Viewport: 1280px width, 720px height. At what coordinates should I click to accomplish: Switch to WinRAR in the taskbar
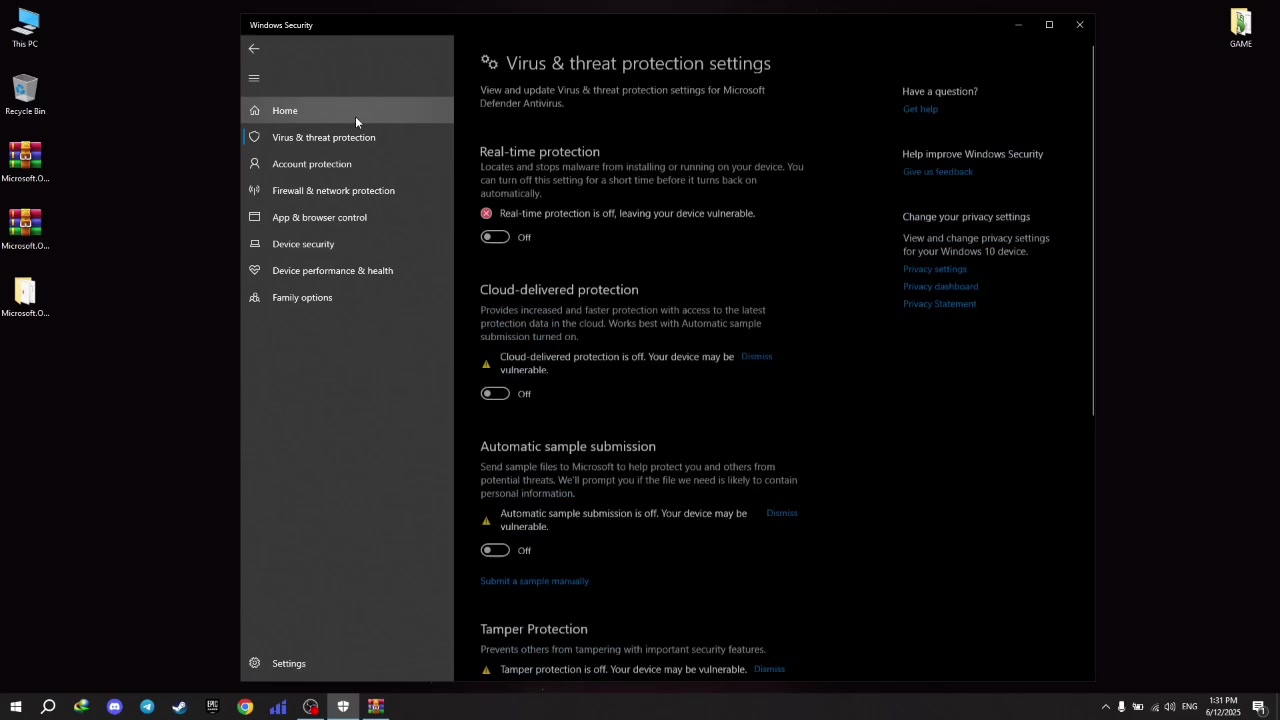376,707
